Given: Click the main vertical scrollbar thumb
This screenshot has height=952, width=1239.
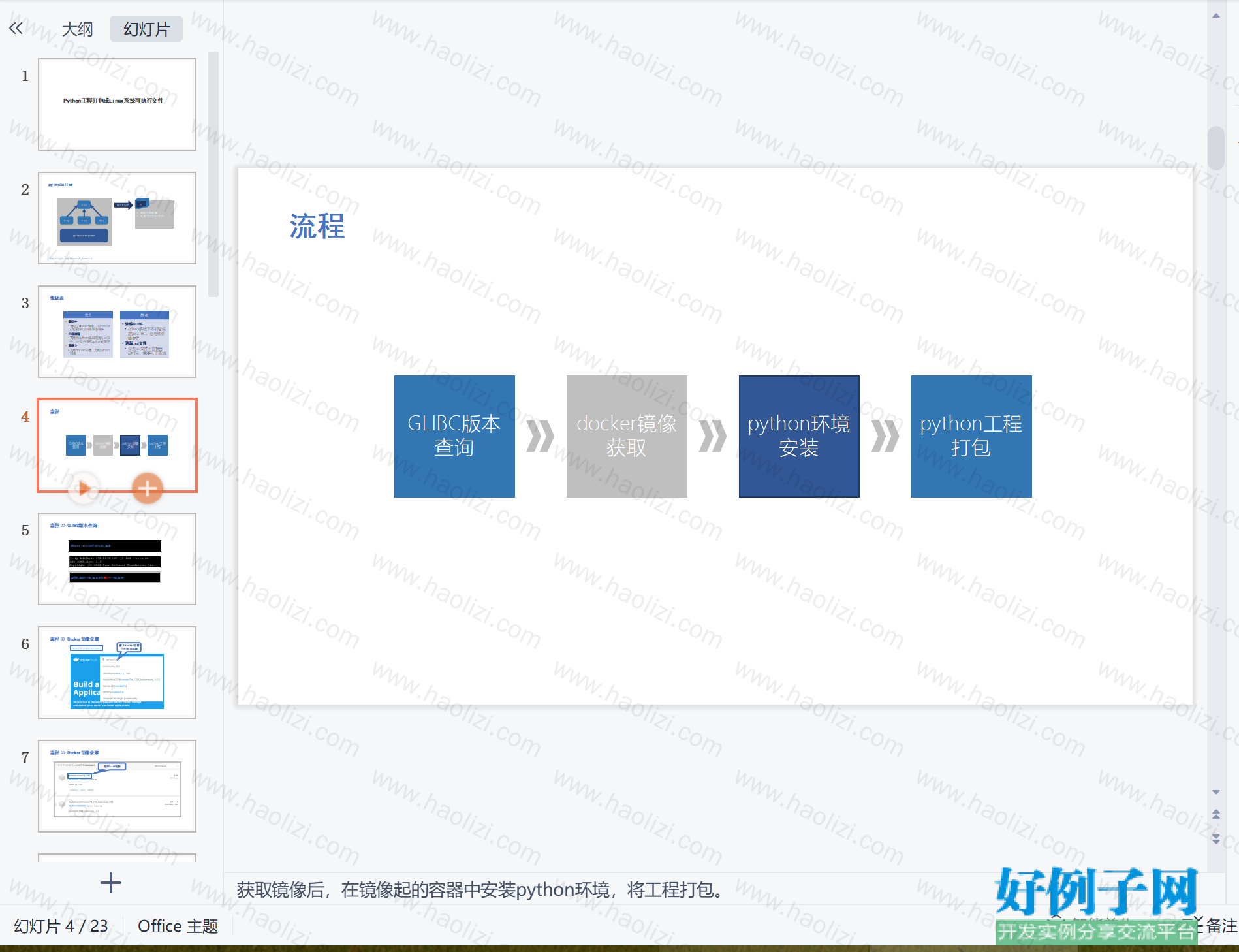Looking at the screenshot, I should [x=1216, y=148].
